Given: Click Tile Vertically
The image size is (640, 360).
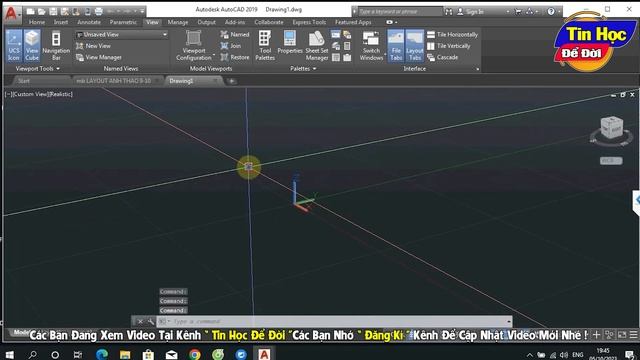Looking at the screenshot, I should (x=449, y=46).
